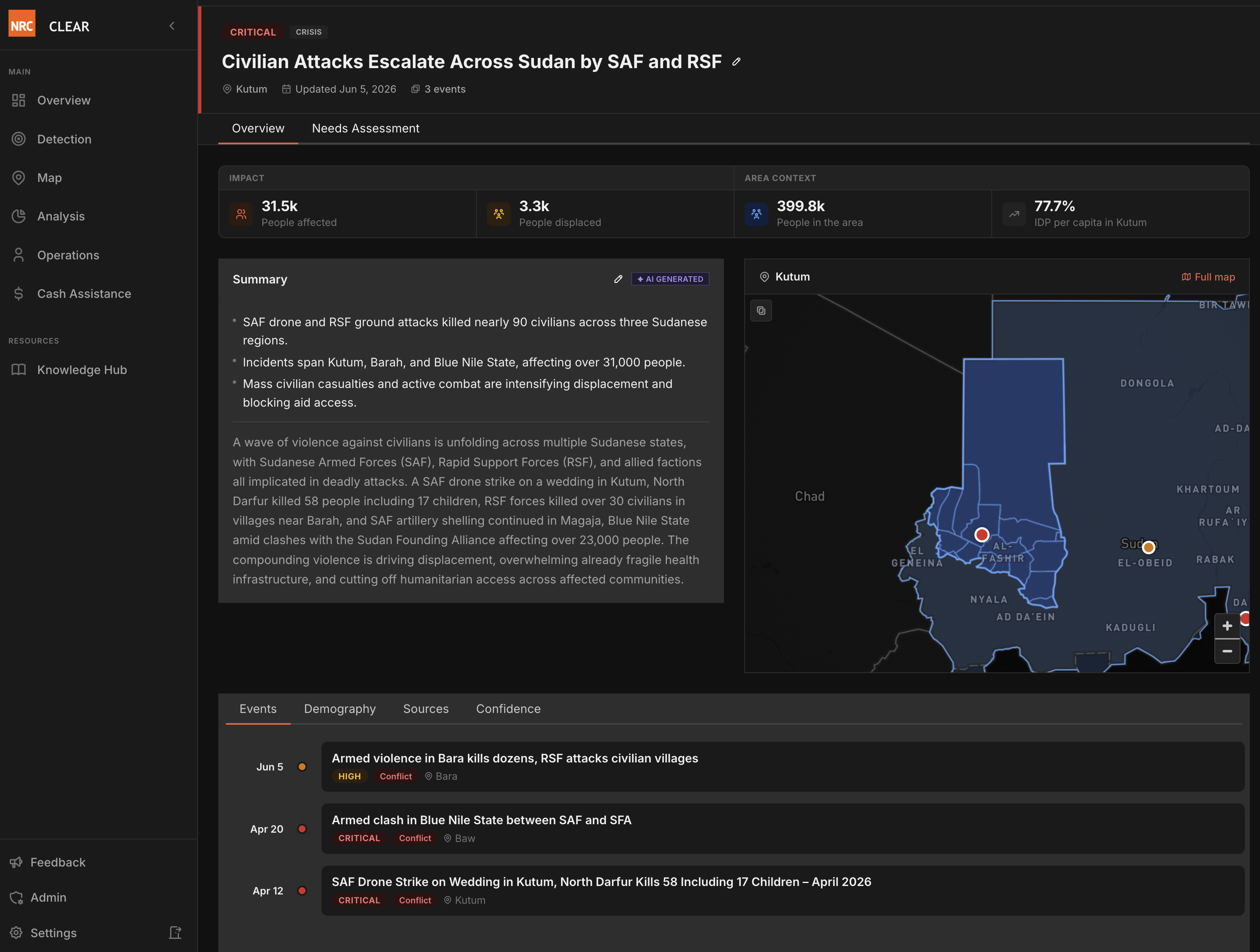1260x952 pixels.
Task: Switch to the Needs Assessment tab
Action: 366,128
